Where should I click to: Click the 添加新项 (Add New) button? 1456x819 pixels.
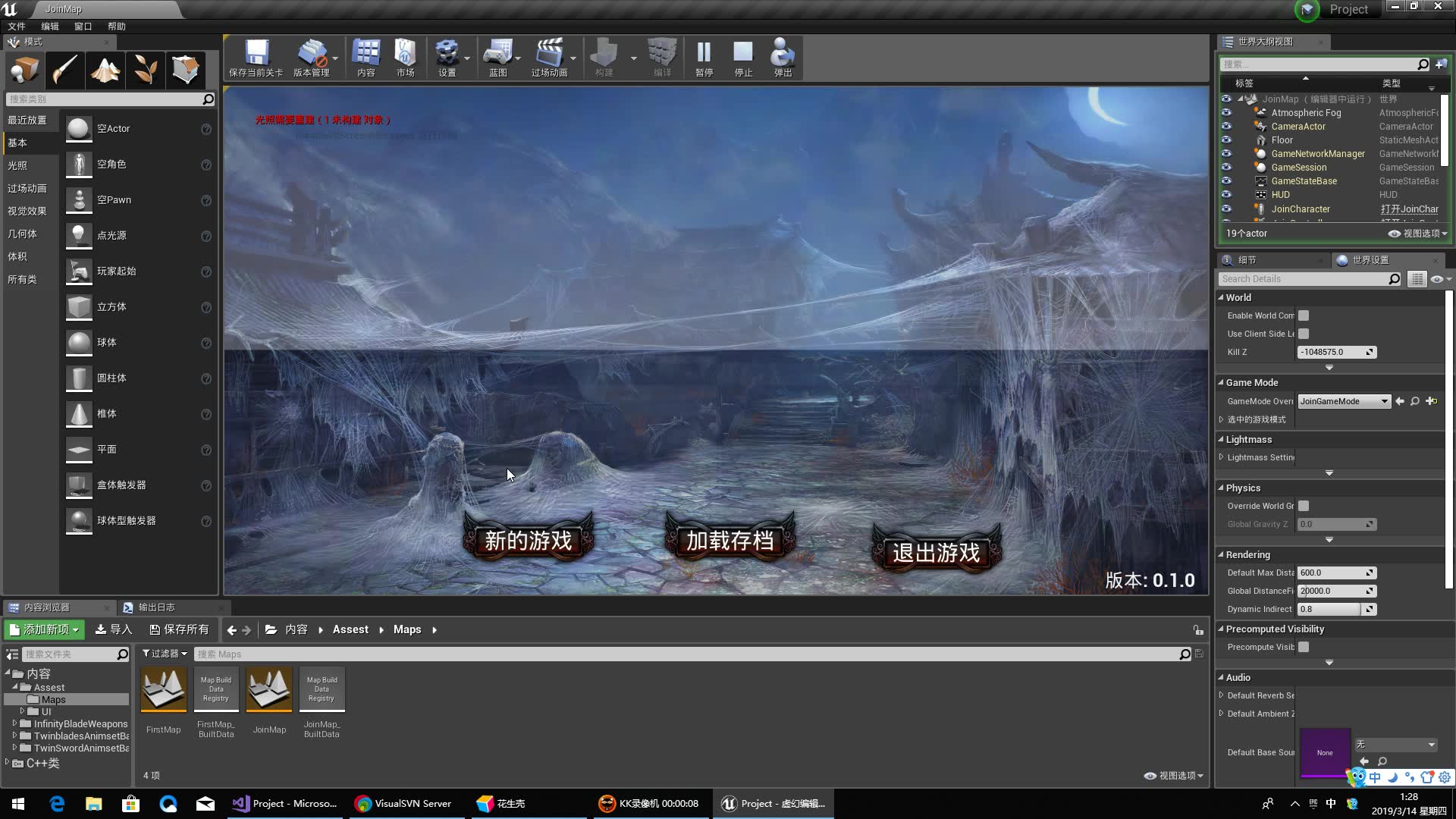(43, 629)
